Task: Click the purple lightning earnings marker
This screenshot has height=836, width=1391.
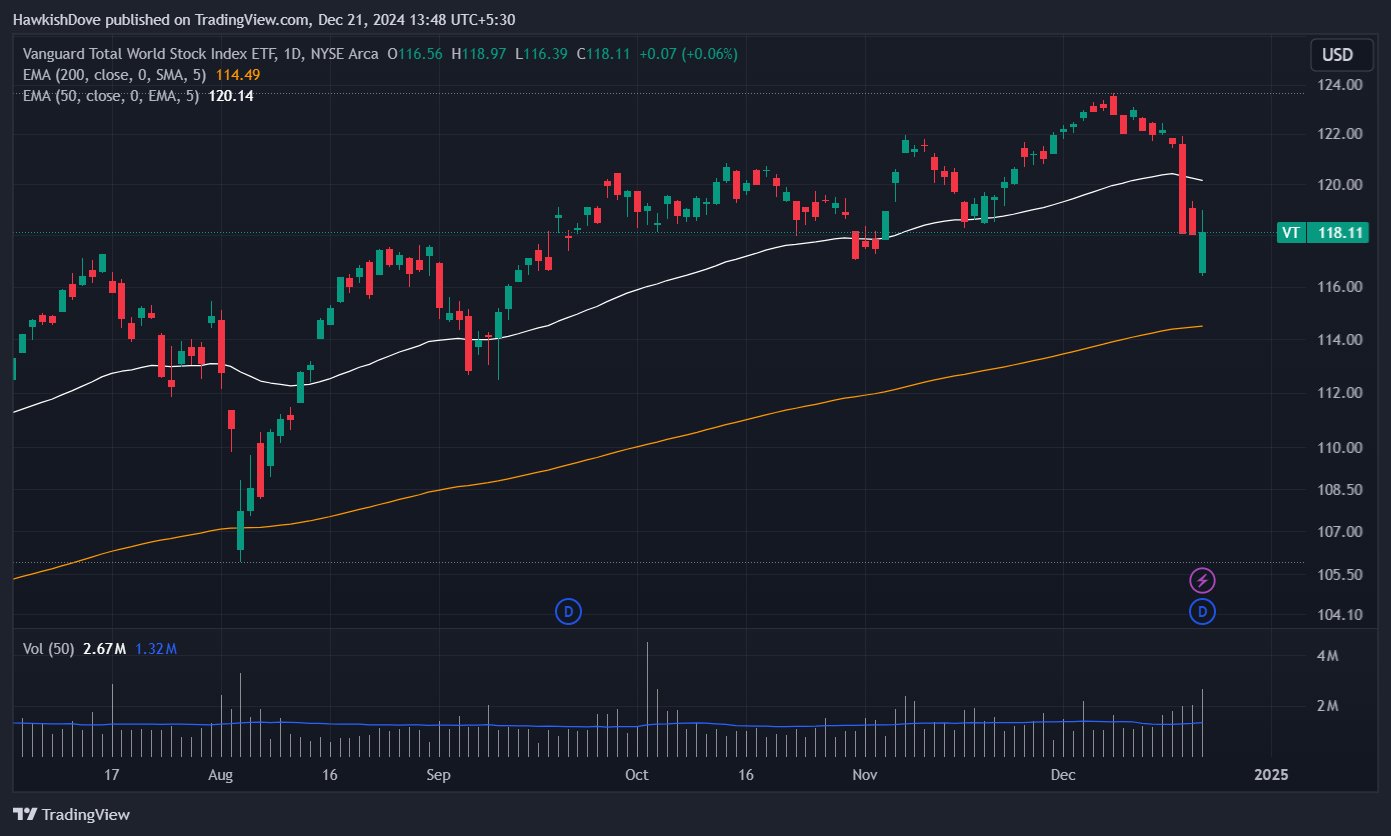Action: tap(1202, 580)
